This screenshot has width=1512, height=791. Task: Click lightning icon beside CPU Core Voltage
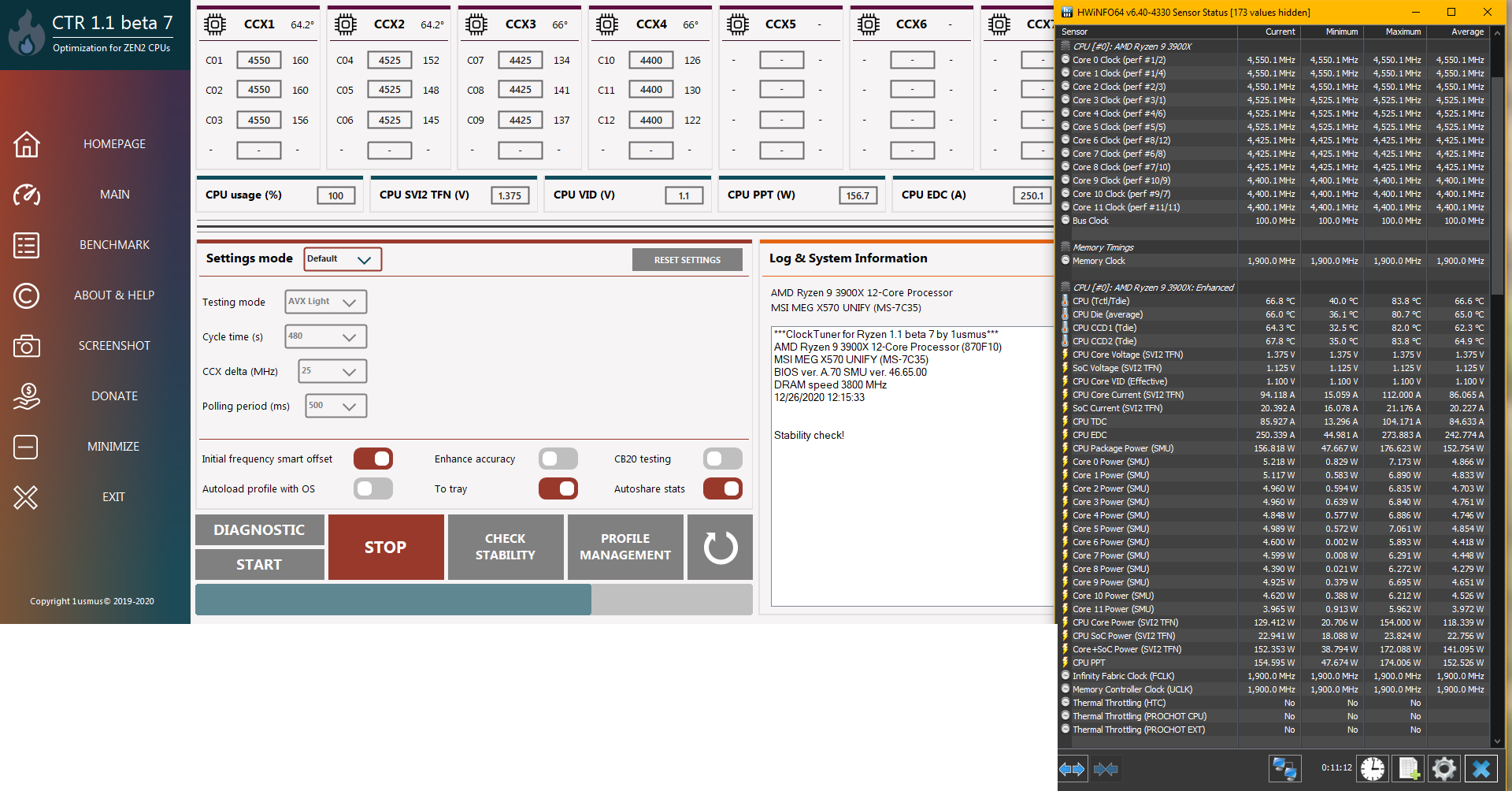coord(1065,355)
